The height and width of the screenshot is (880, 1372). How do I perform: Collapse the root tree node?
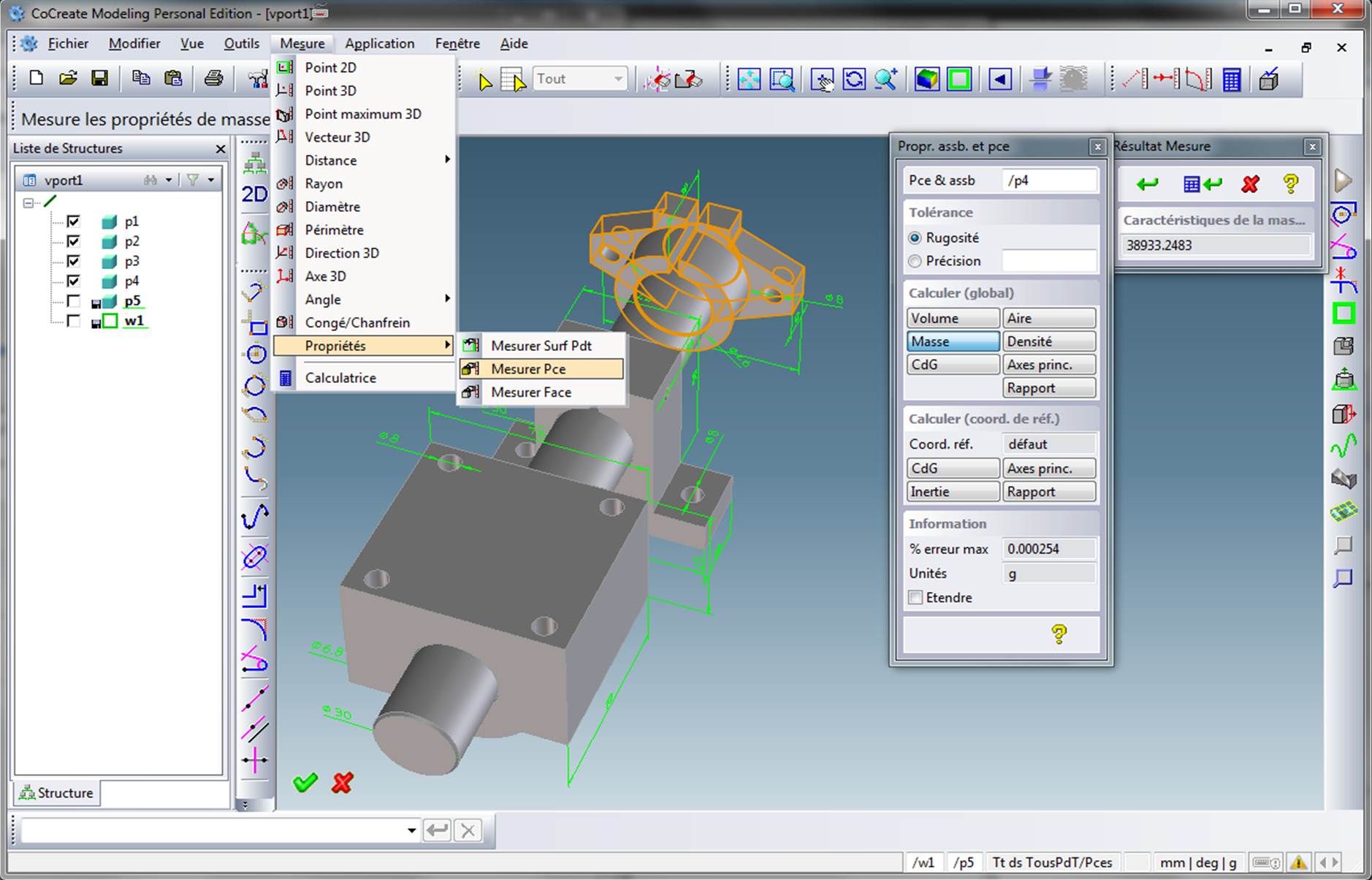point(28,202)
